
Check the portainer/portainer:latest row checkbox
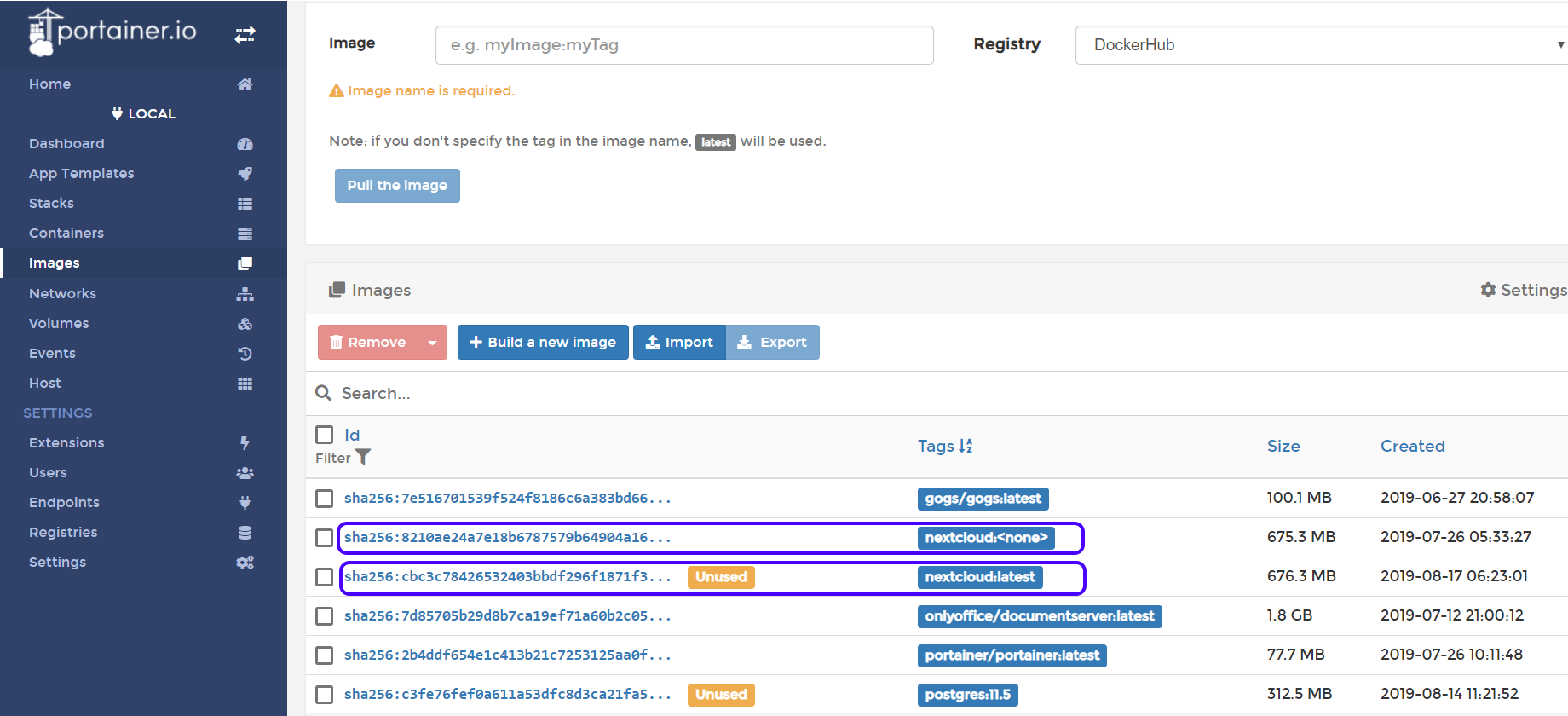click(324, 655)
